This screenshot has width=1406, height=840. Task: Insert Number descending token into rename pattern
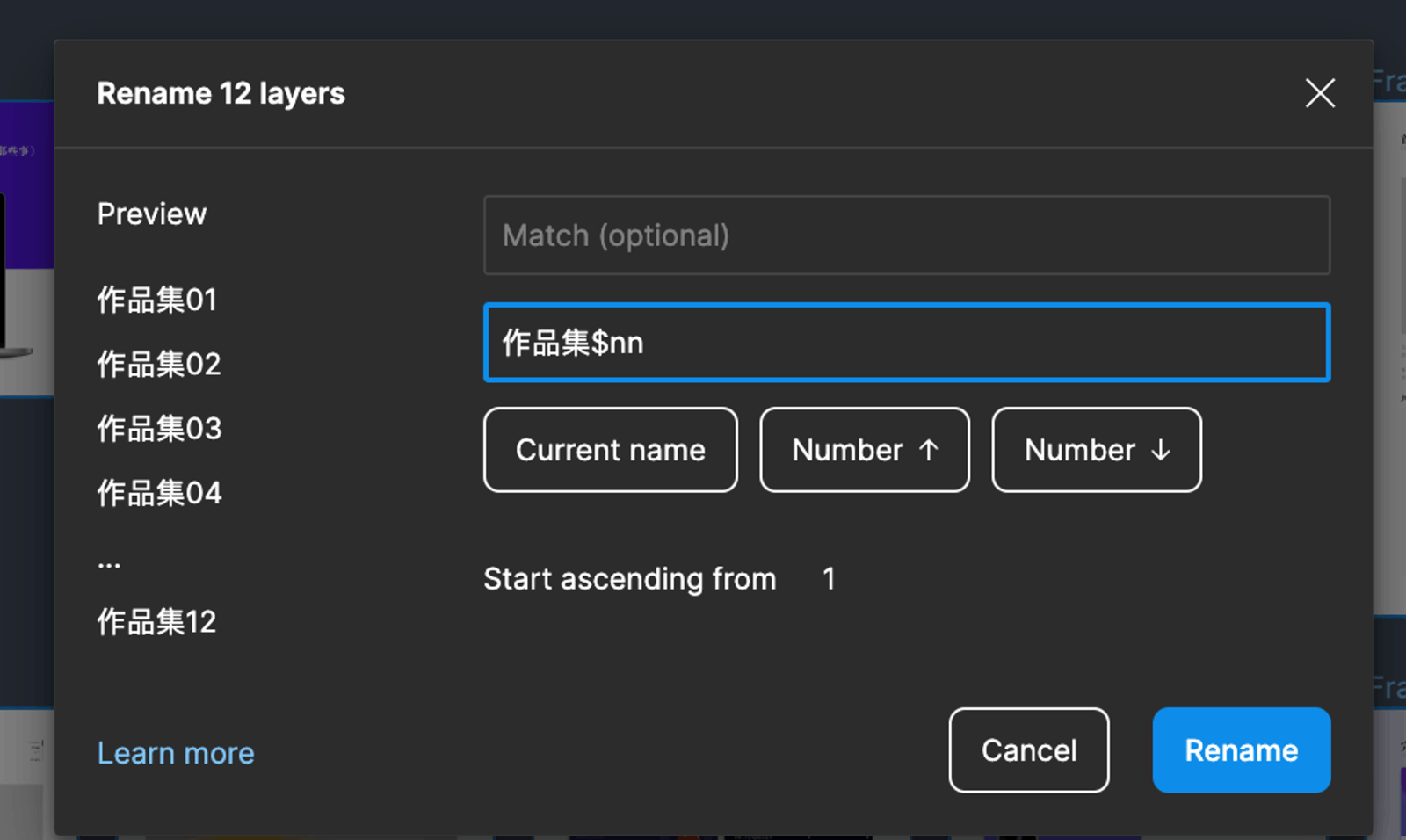tap(1097, 450)
